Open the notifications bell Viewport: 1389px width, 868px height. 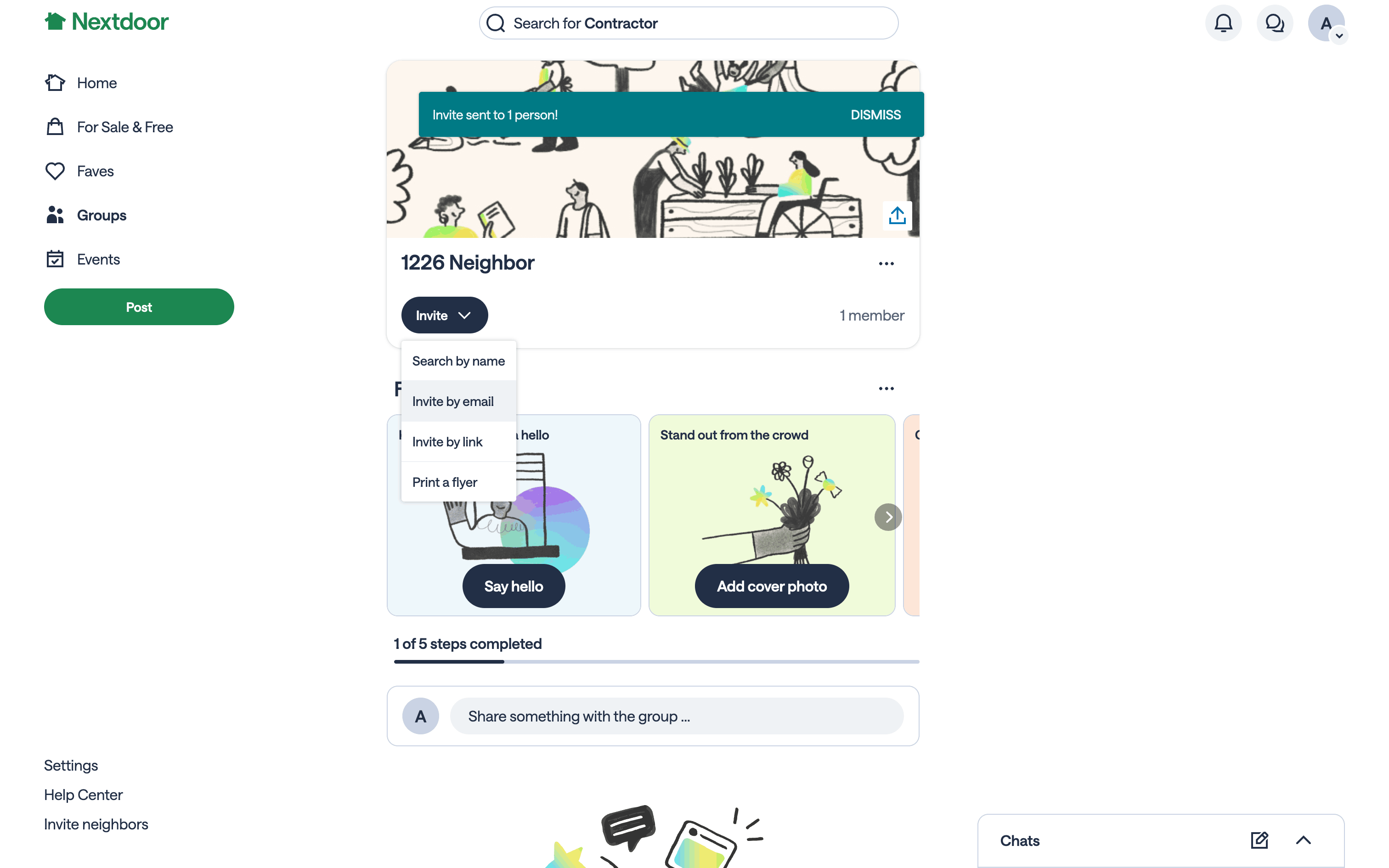pyautogui.click(x=1223, y=23)
